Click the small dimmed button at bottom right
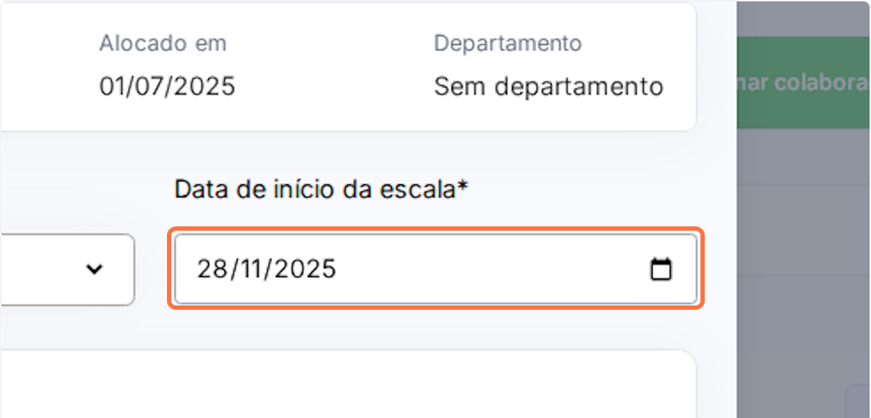This screenshot has width=871, height=418. point(857,400)
